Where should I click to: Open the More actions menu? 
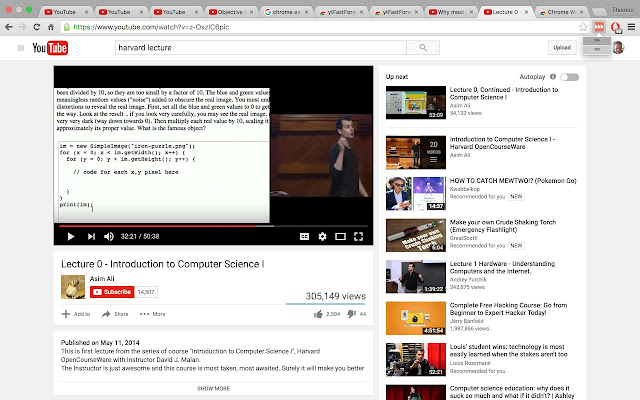[152, 314]
